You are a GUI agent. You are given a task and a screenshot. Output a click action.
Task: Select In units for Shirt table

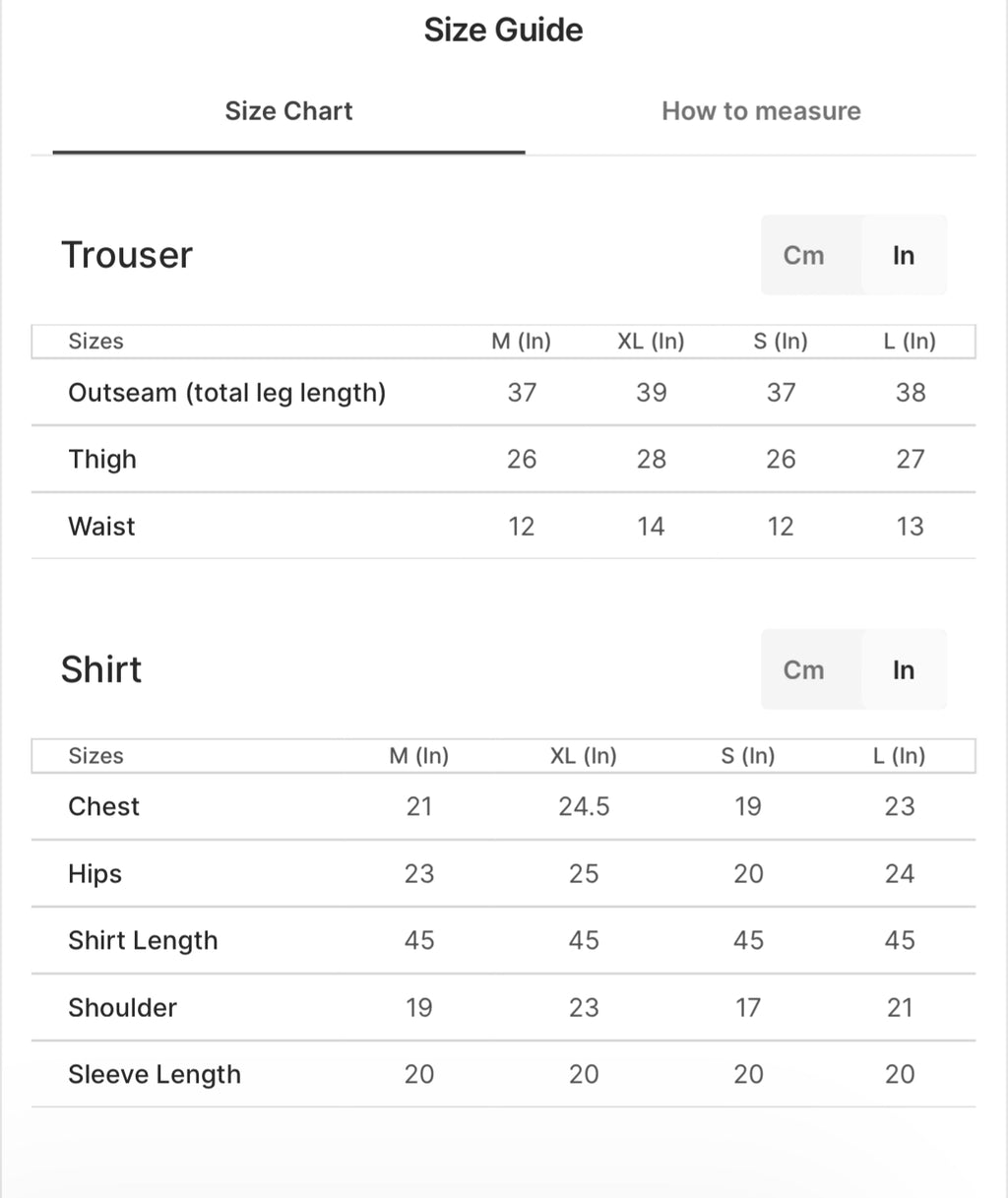click(904, 670)
